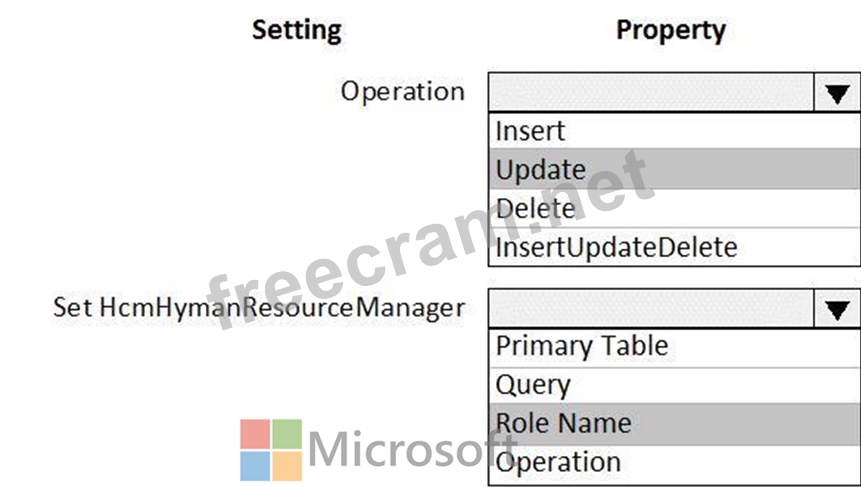
Task: Select Insert from the Operation list
Action: pyautogui.click(x=531, y=131)
